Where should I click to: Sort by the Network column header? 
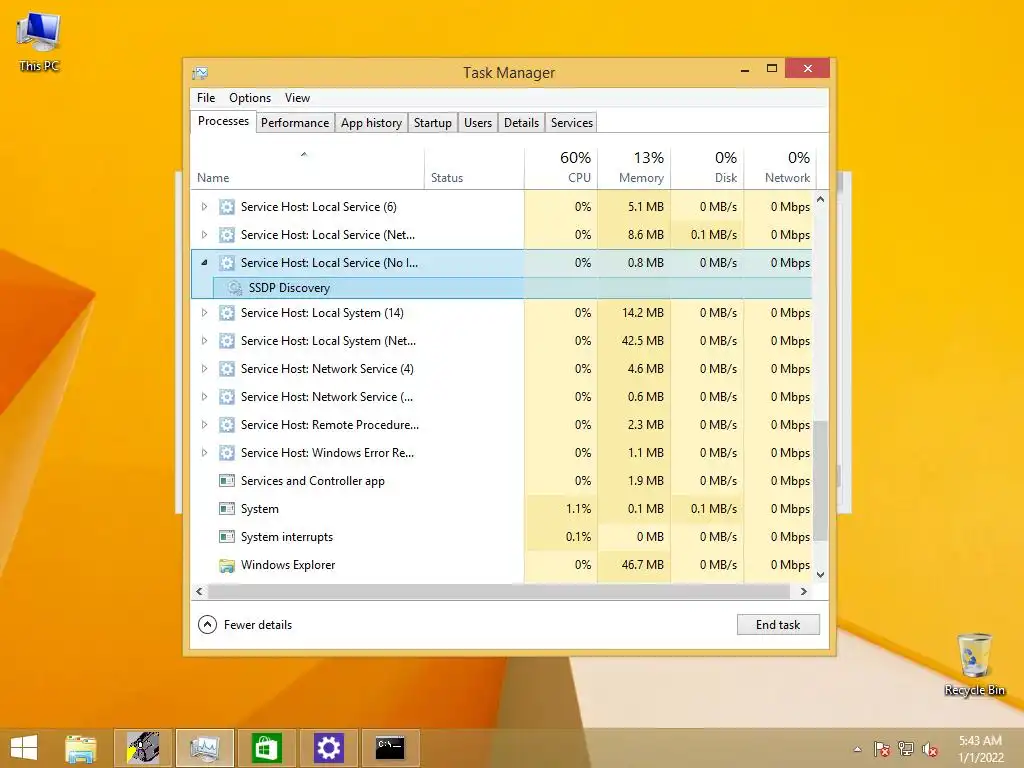pos(780,168)
